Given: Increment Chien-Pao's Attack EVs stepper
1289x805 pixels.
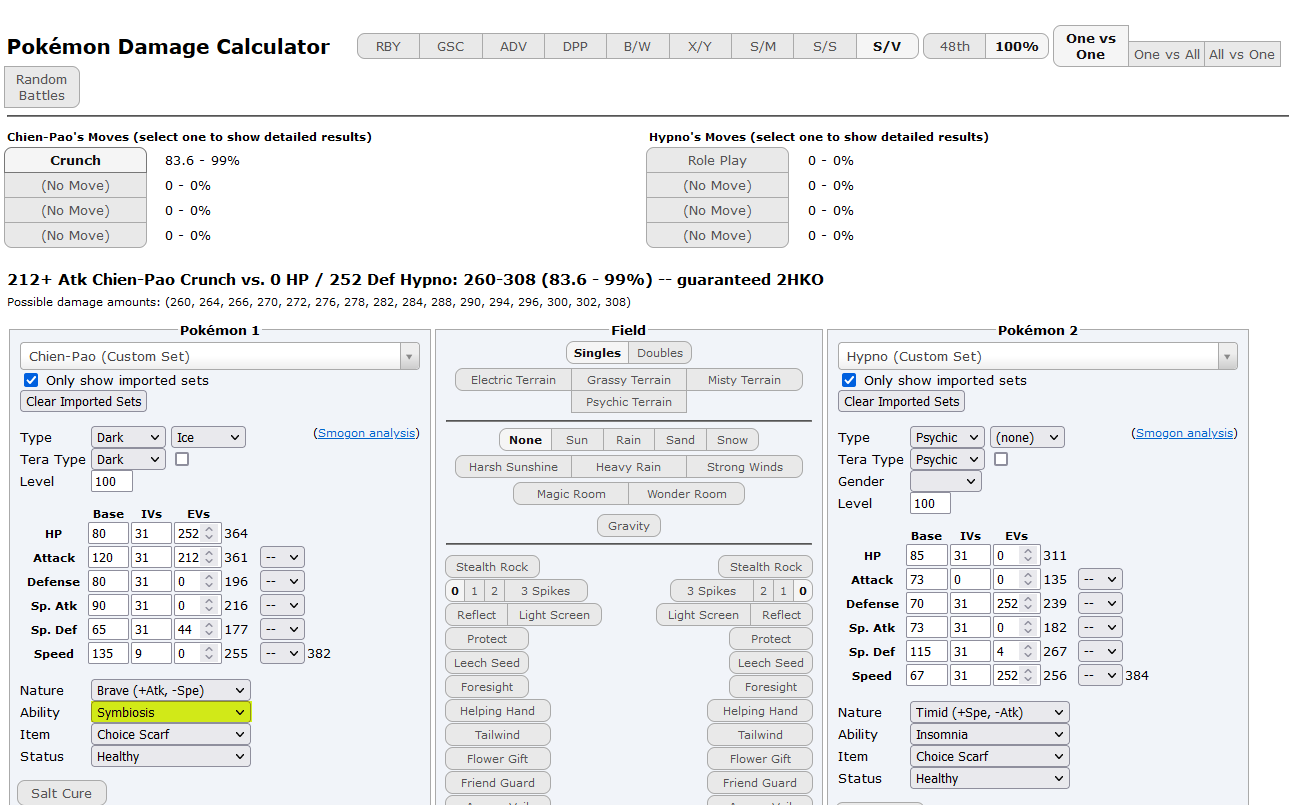Looking at the screenshot, I should pyautogui.click(x=209, y=553).
